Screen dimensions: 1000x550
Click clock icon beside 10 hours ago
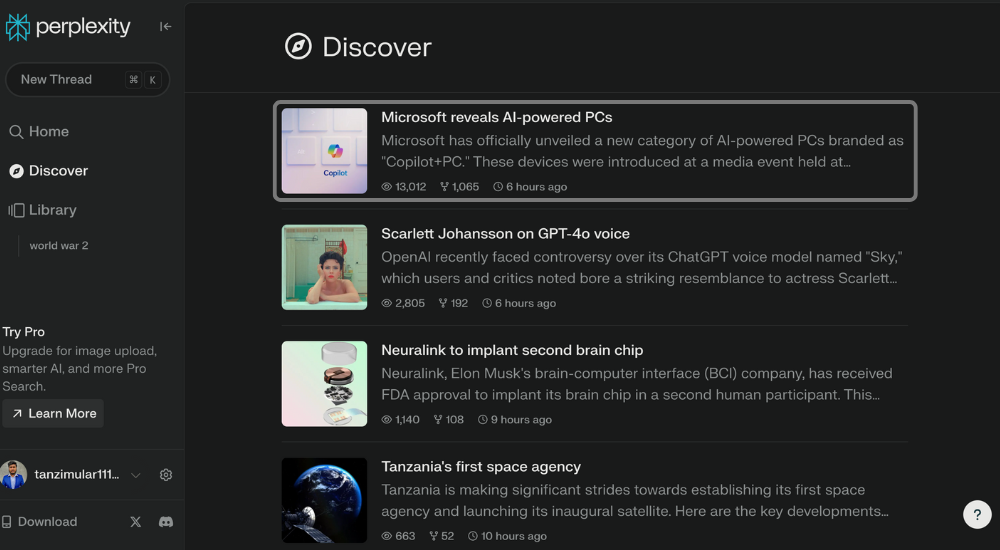473,536
